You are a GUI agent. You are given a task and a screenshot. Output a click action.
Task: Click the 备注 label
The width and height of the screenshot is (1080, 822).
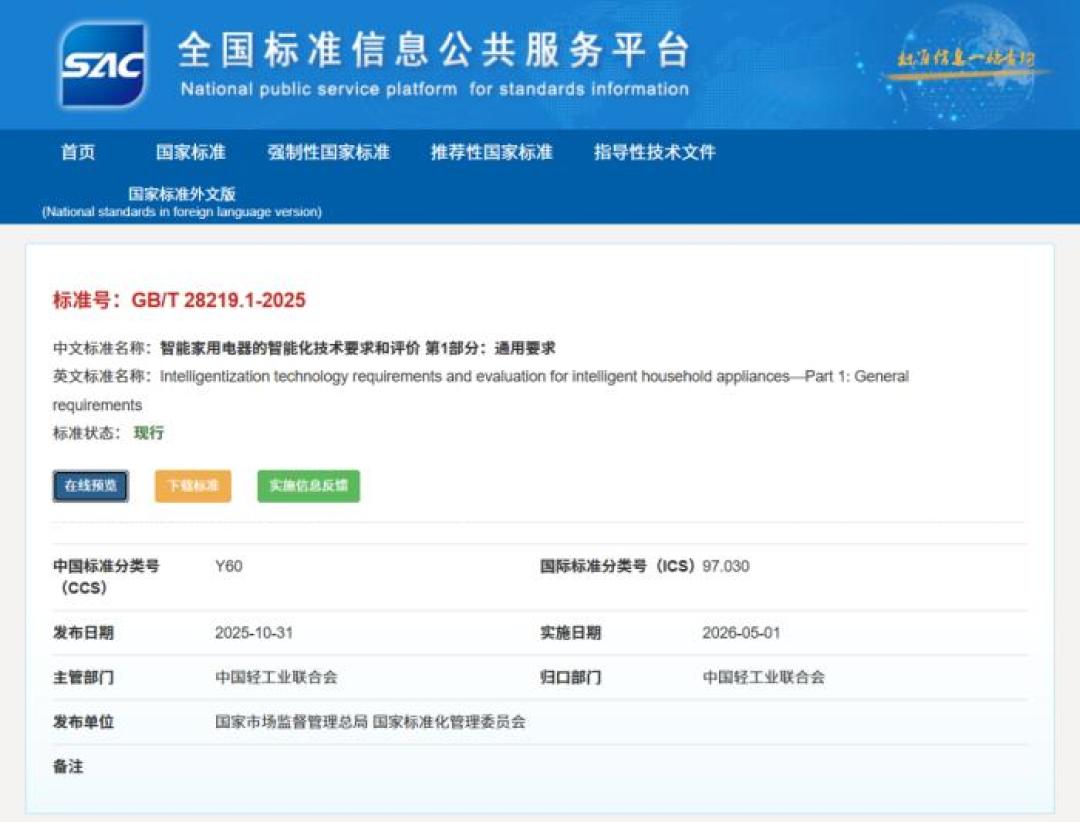(68, 766)
